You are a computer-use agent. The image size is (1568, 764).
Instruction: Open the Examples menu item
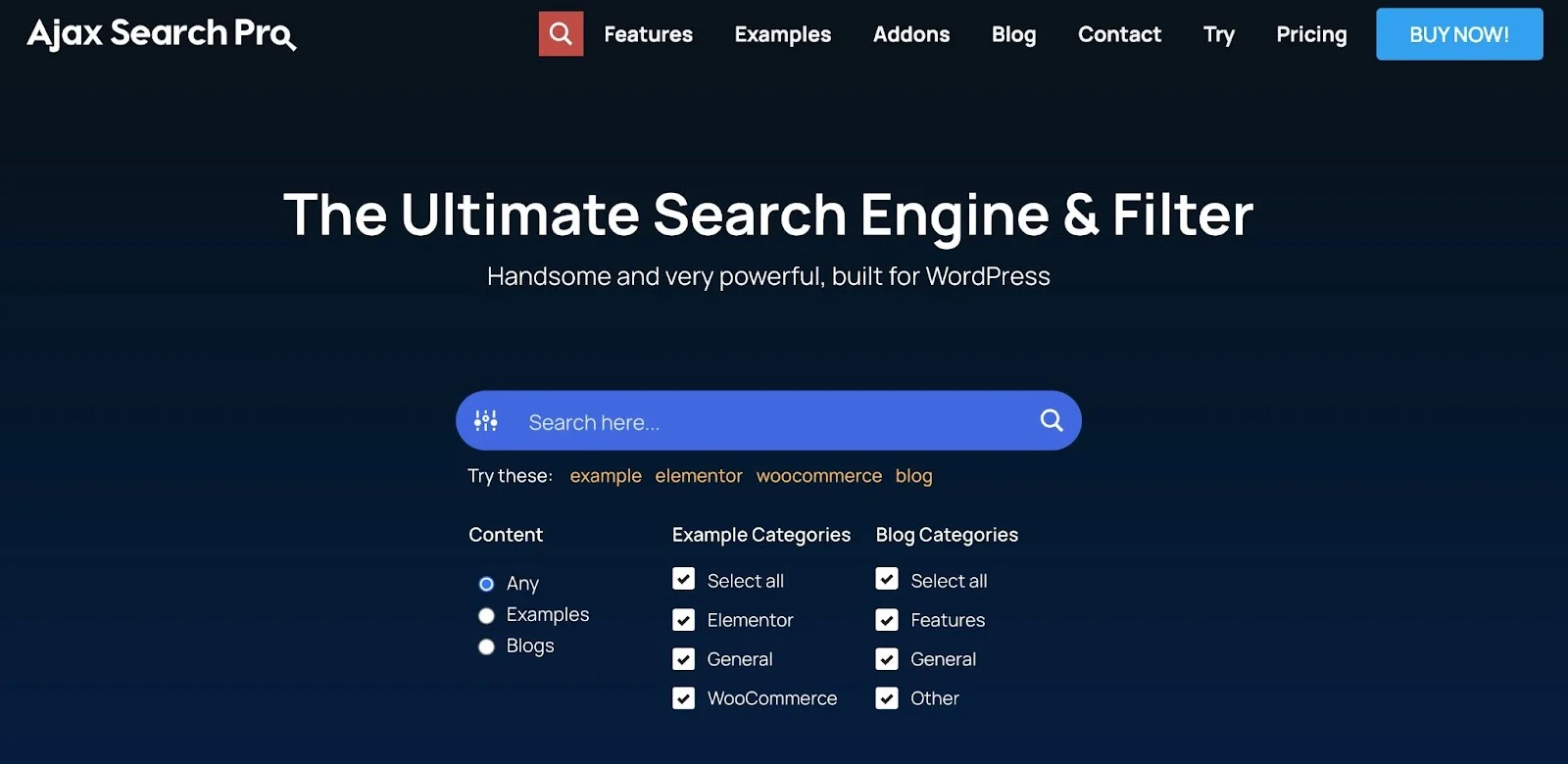pos(783,34)
